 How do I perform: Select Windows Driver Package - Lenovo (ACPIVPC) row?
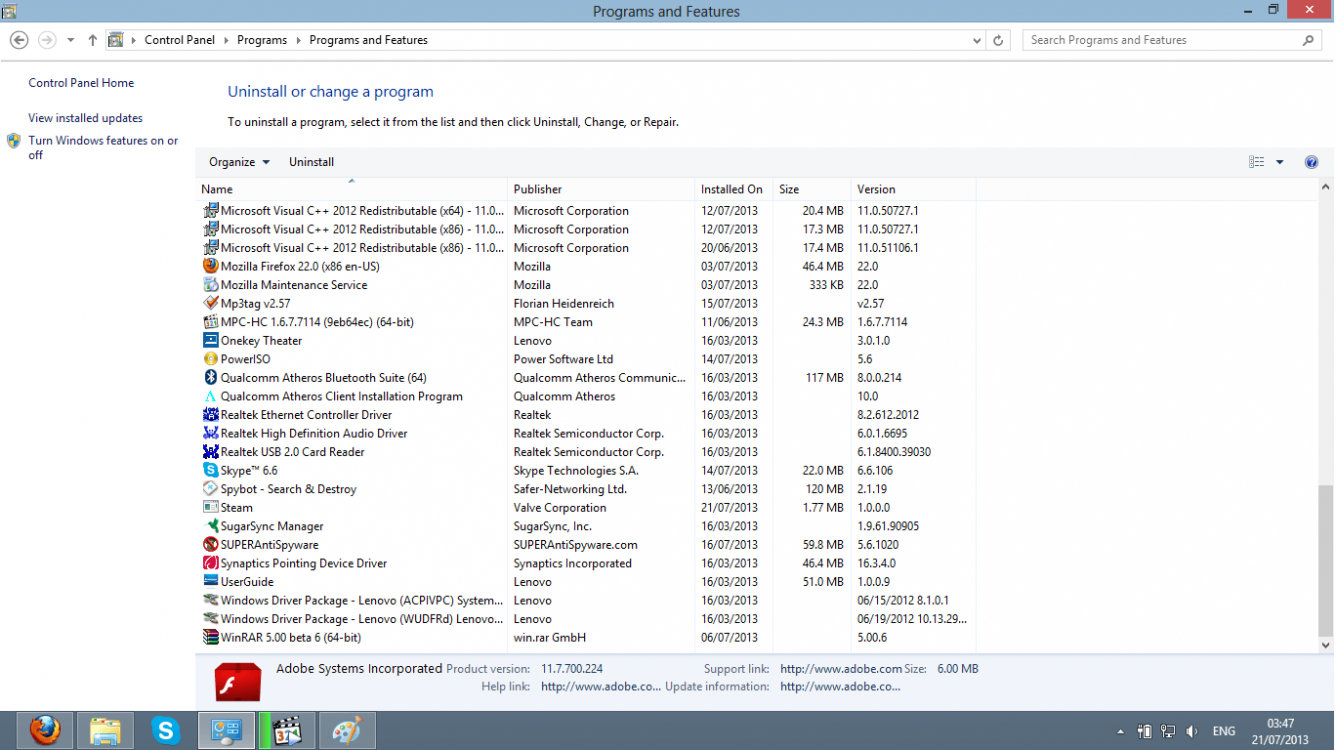(587, 600)
